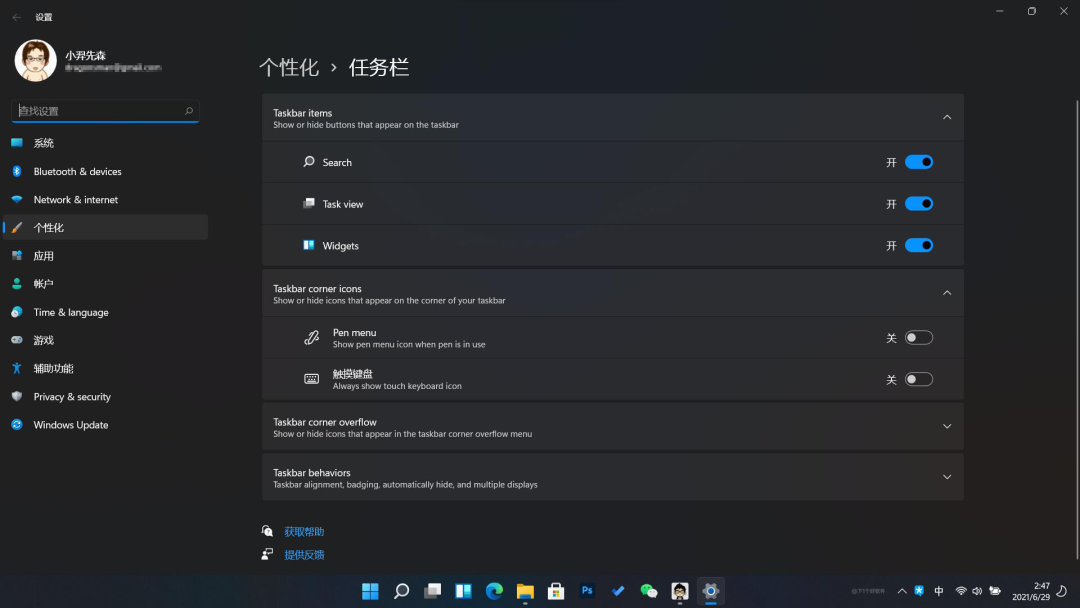Show hidden tray icons chevron
Viewport: 1080px width, 608px height.
coord(902,591)
